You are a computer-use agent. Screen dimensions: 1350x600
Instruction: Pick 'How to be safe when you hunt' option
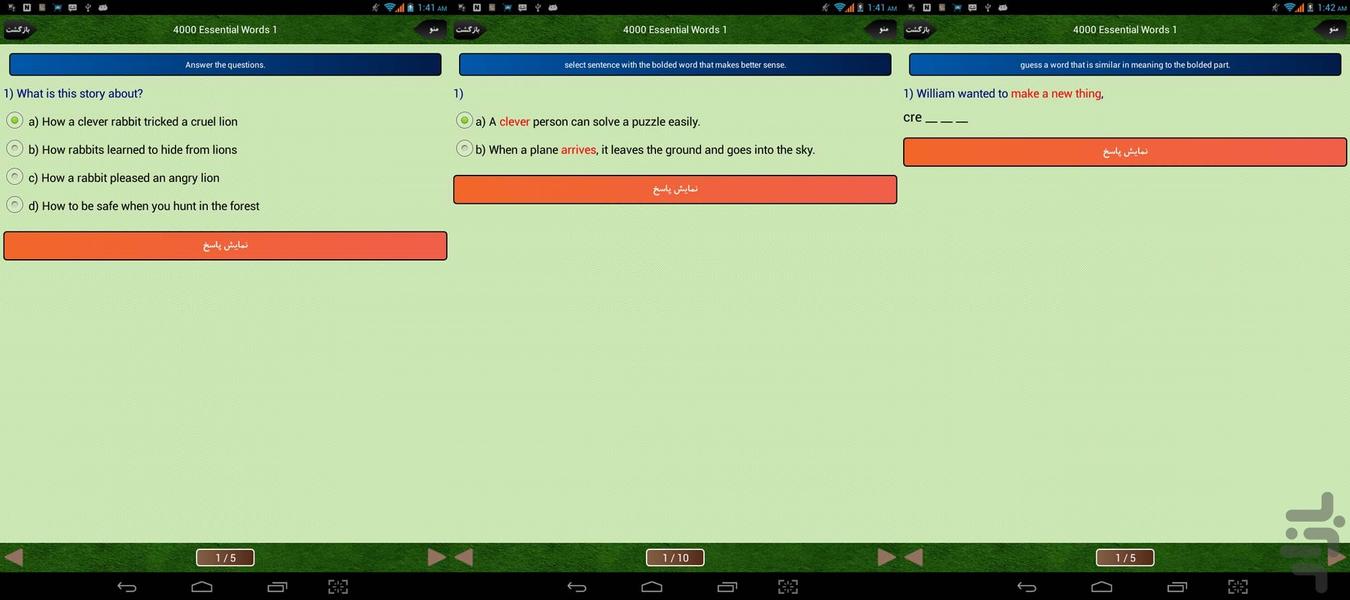15,205
